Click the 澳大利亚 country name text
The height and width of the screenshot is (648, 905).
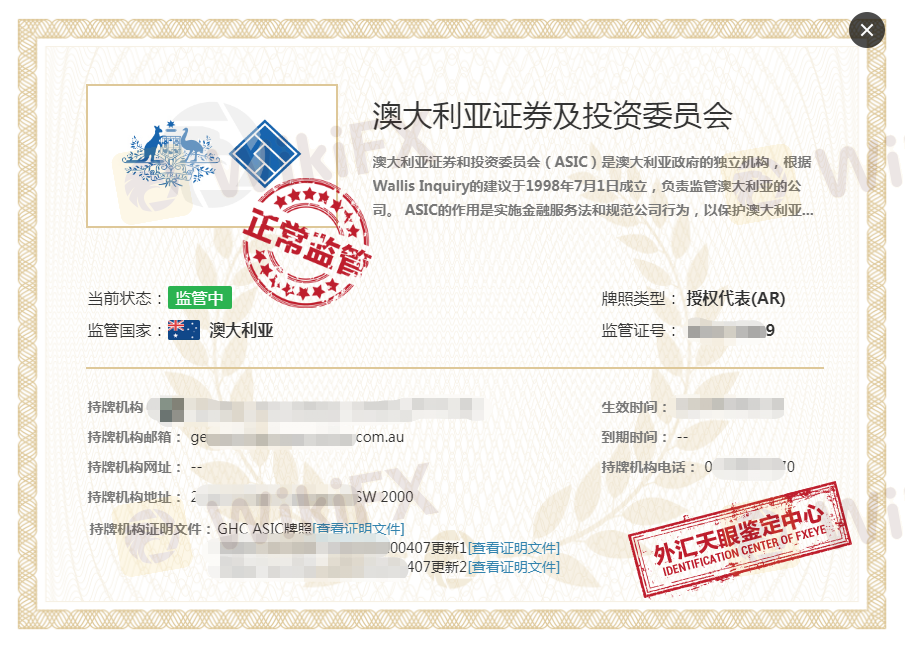[x=241, y=331]
